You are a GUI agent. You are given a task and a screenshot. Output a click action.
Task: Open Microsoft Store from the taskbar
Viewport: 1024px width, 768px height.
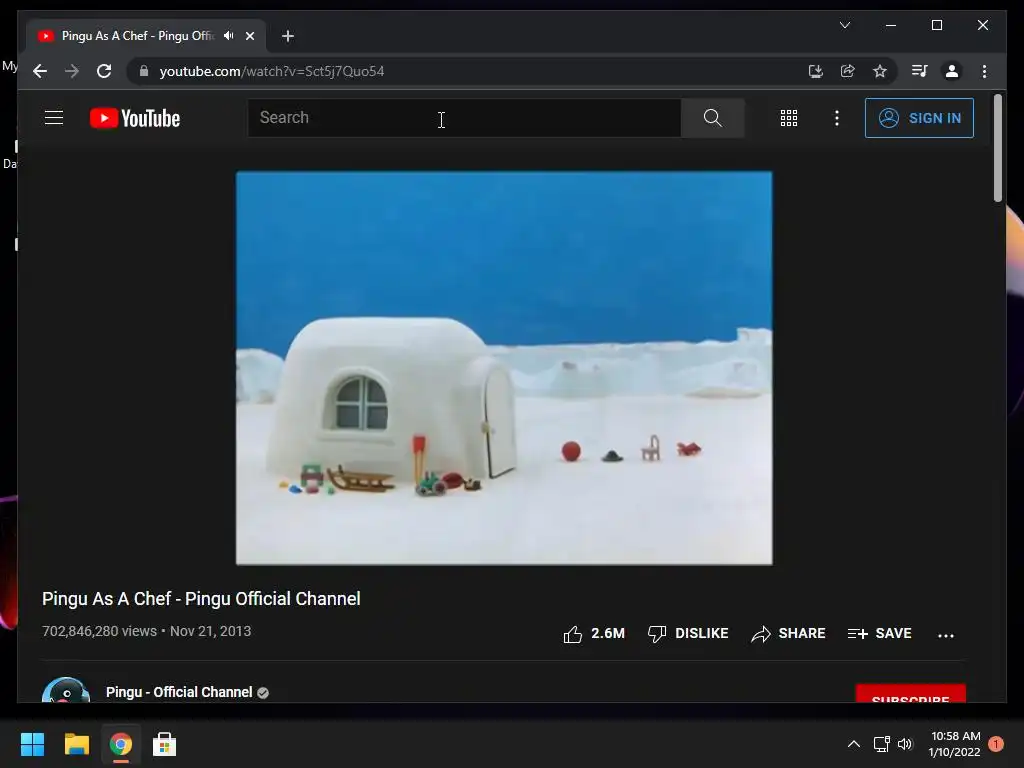pyautogui.click(x=165, y=744)
